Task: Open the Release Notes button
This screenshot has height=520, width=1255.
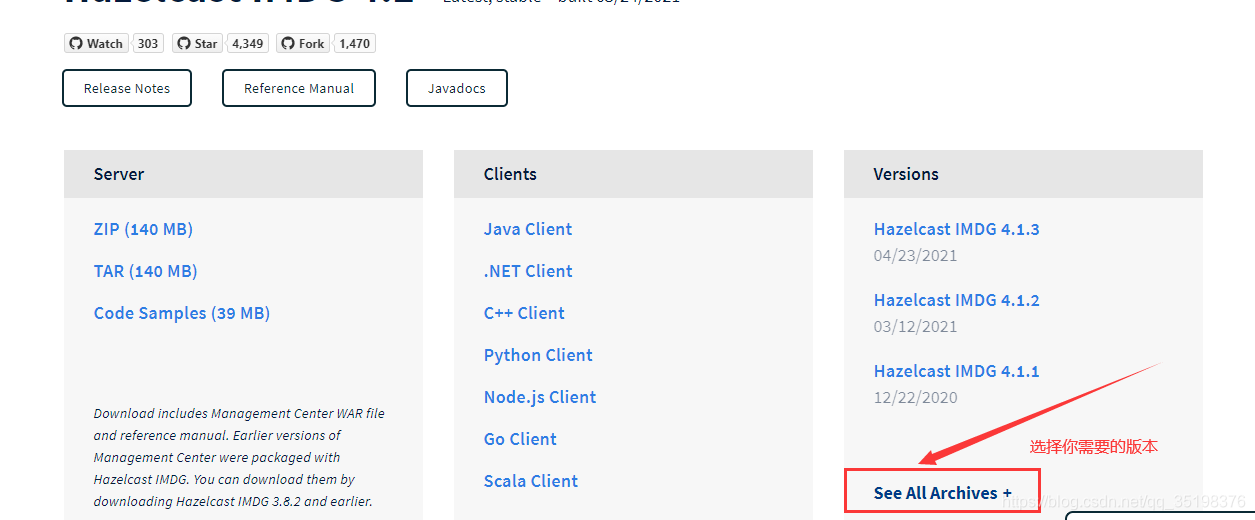Action: coord(127,88)
